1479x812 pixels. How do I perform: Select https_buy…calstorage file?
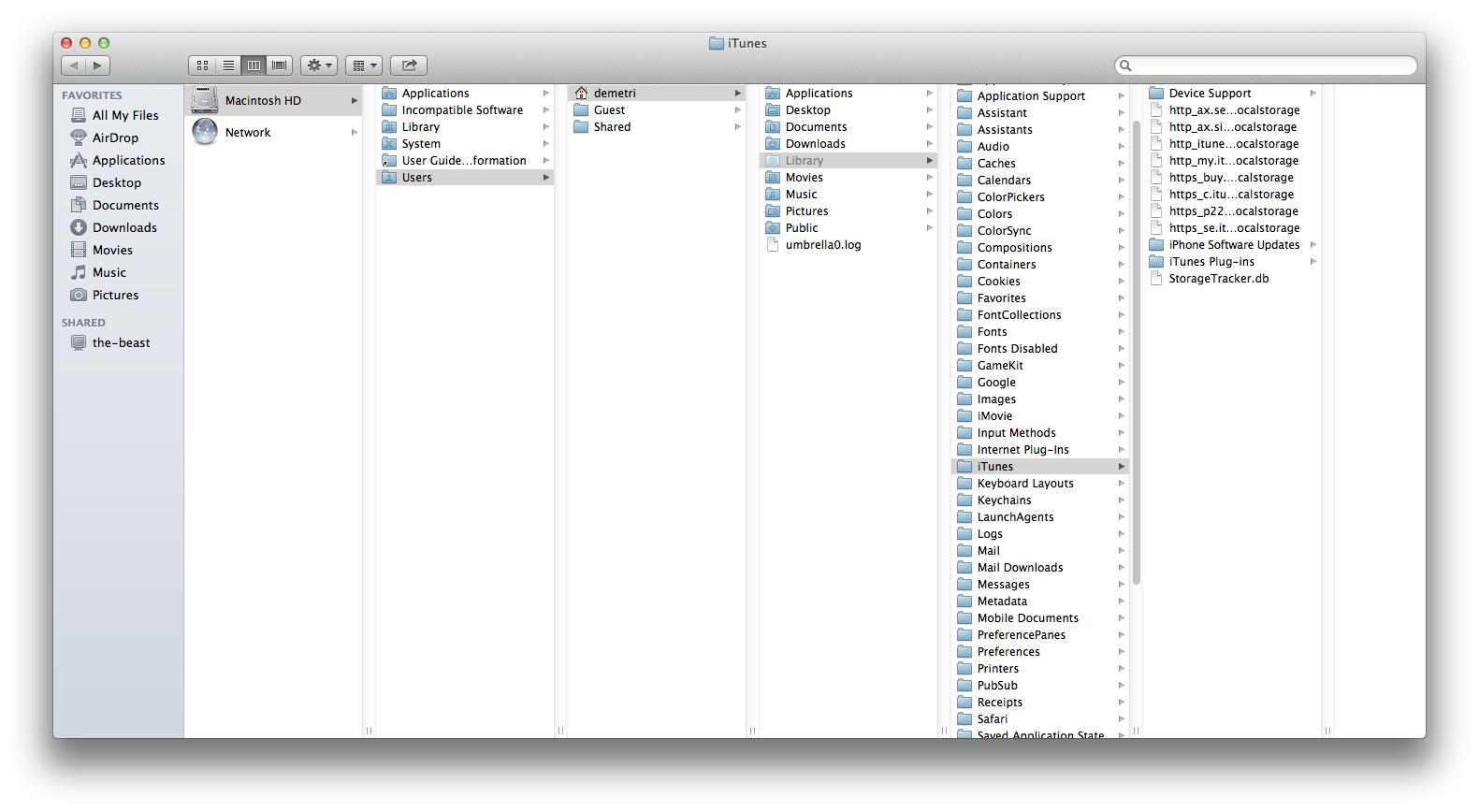pos(1231,177)
